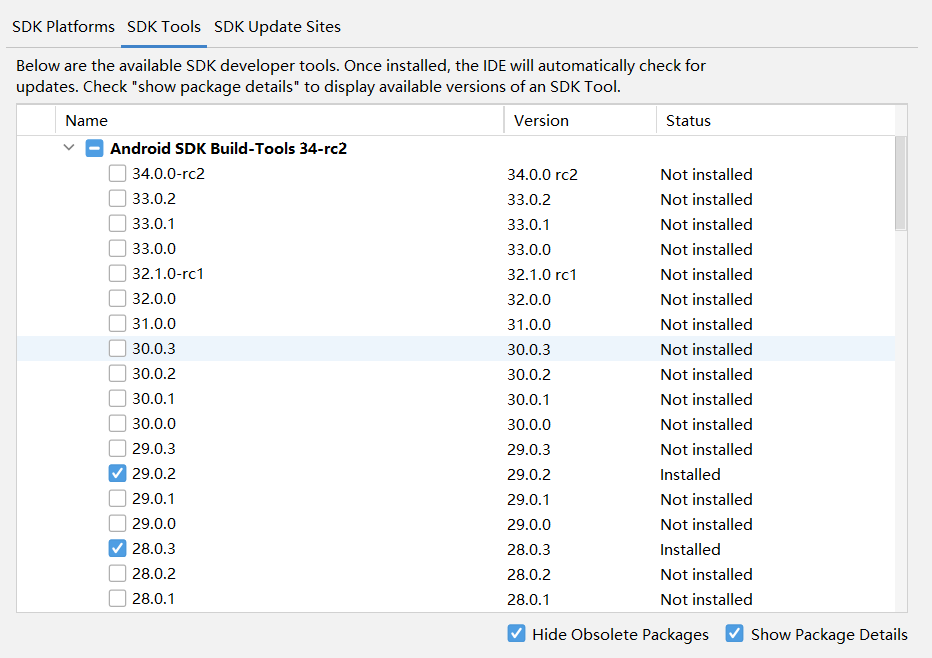Disable Show Package Details option
The height and width of the screenshot is (658, 932).
click(735, 634)
